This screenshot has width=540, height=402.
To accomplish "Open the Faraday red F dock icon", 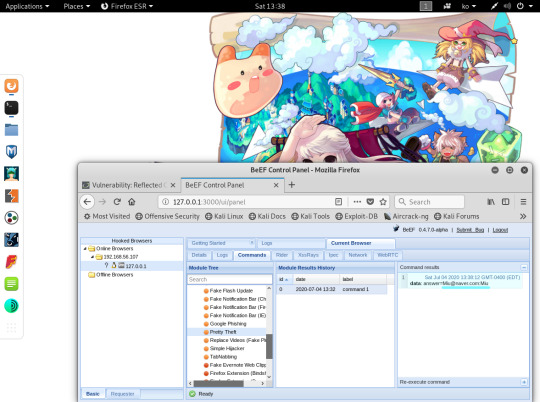I will point(11,262).
